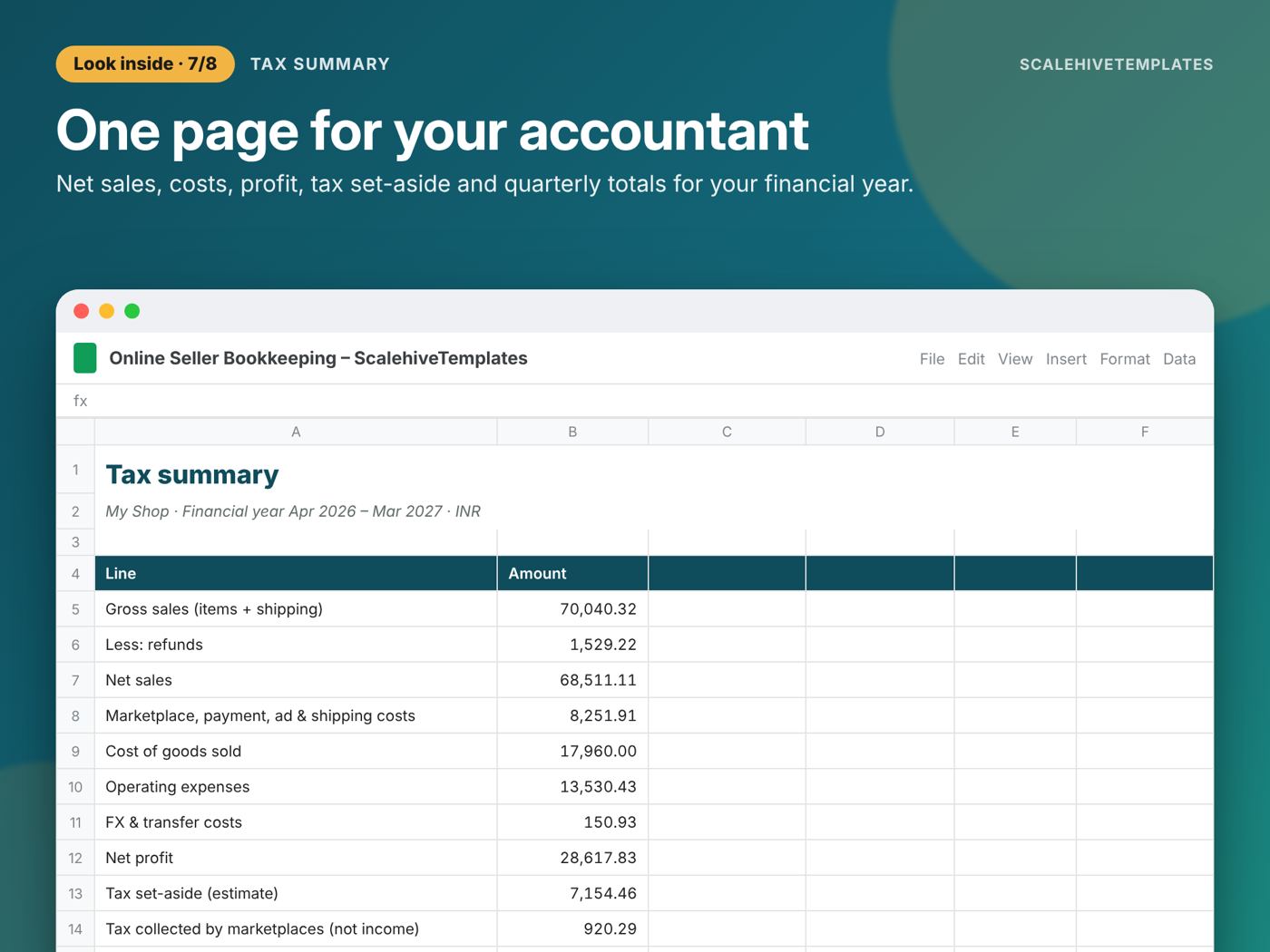Click the green spreadsheet document icon
The width and height of the screenshot is (1270, 952).
(84, 358)
